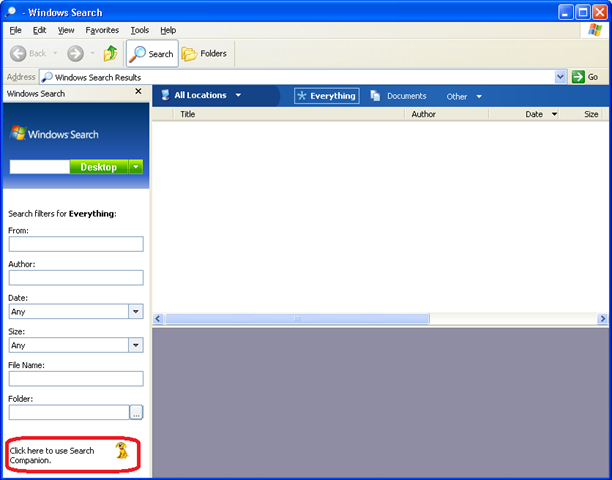
Task: Click the Forward navigation arrow icon
Action: (x=75, y=54)
